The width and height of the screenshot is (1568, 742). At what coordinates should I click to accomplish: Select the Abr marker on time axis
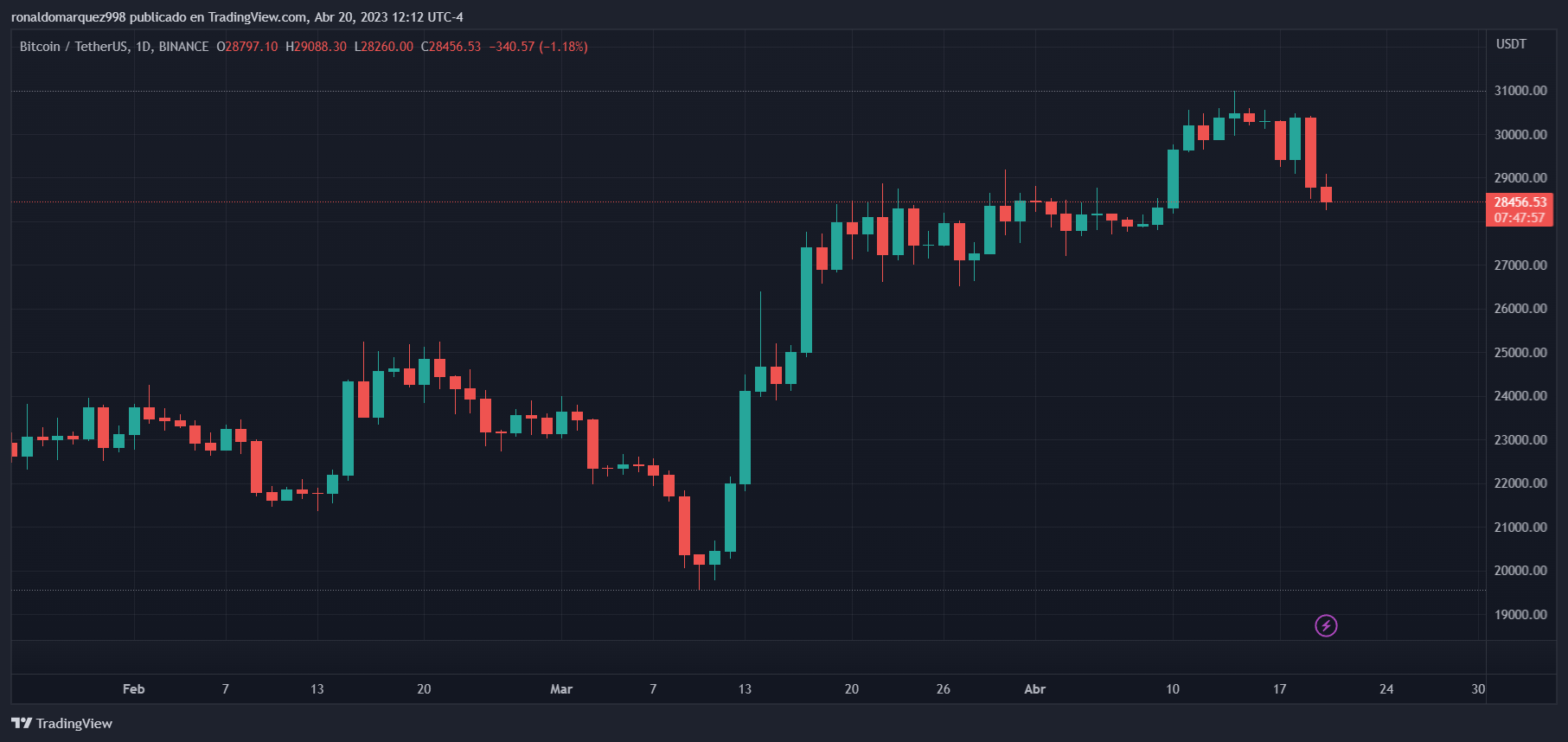(1034, 689)
